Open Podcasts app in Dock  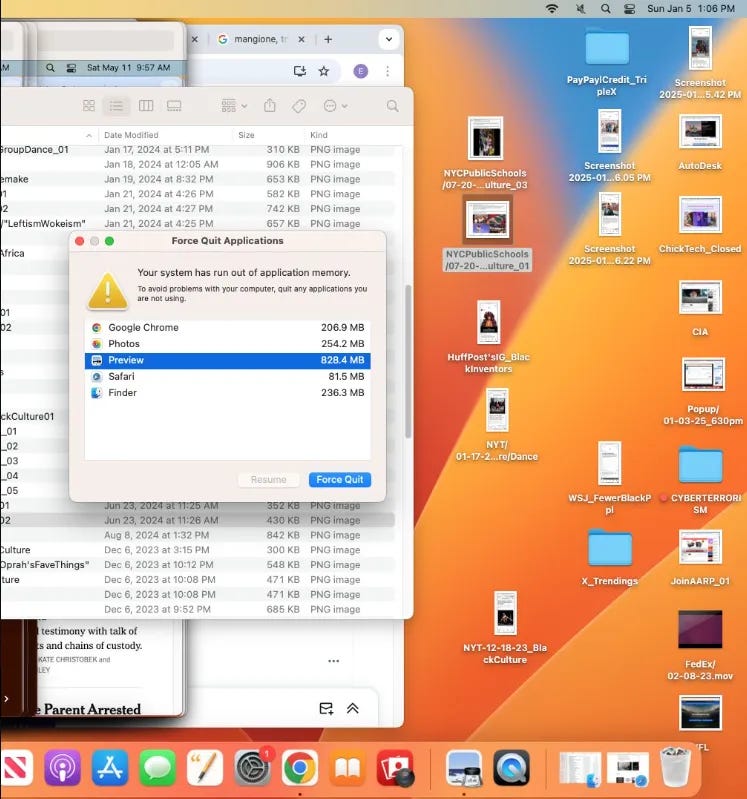62,767
